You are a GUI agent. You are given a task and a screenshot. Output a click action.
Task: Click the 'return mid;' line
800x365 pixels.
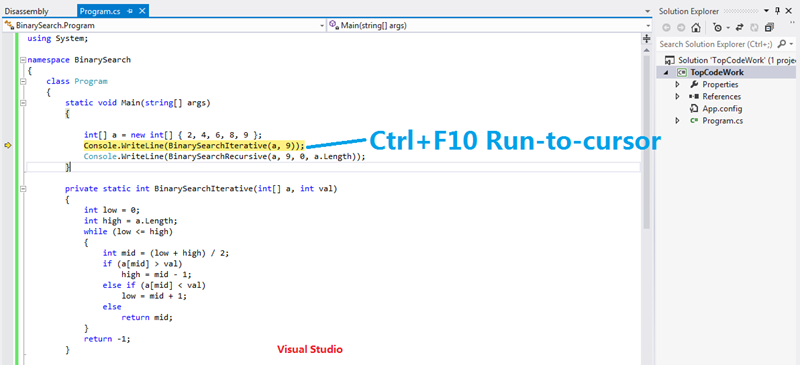[147, 317]
